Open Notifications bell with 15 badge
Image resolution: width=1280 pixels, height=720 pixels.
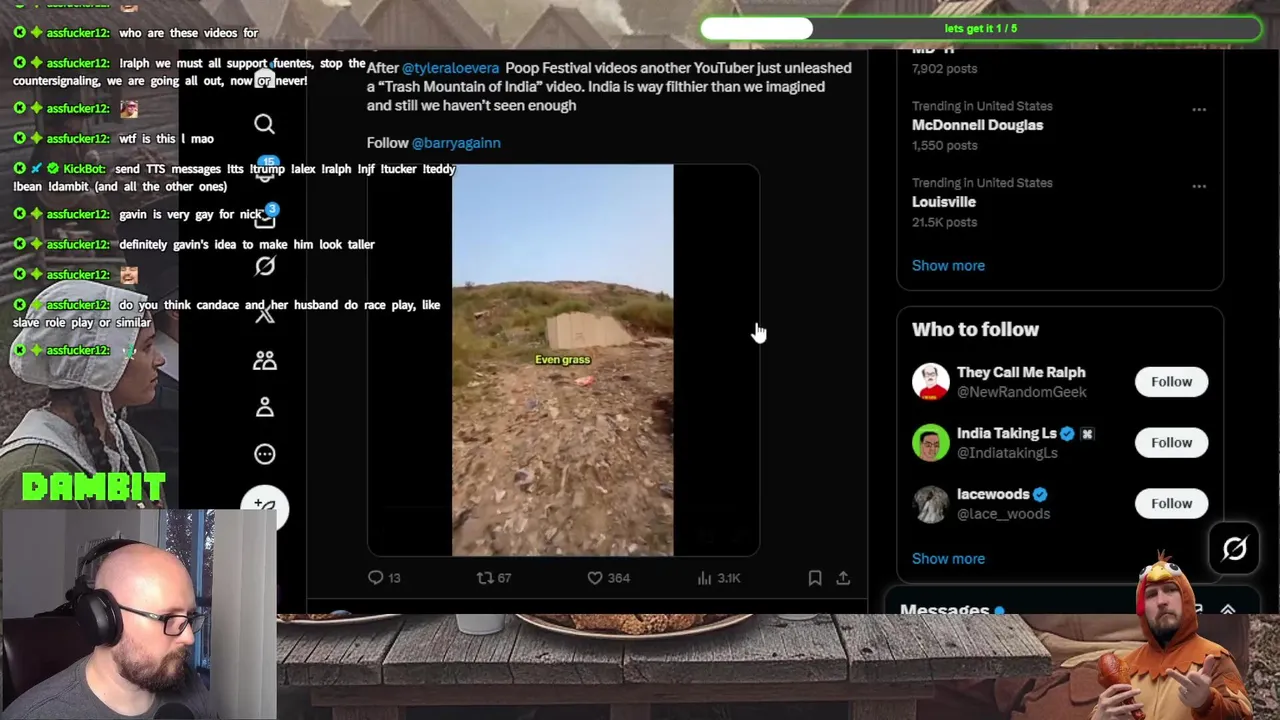point(265,171)
